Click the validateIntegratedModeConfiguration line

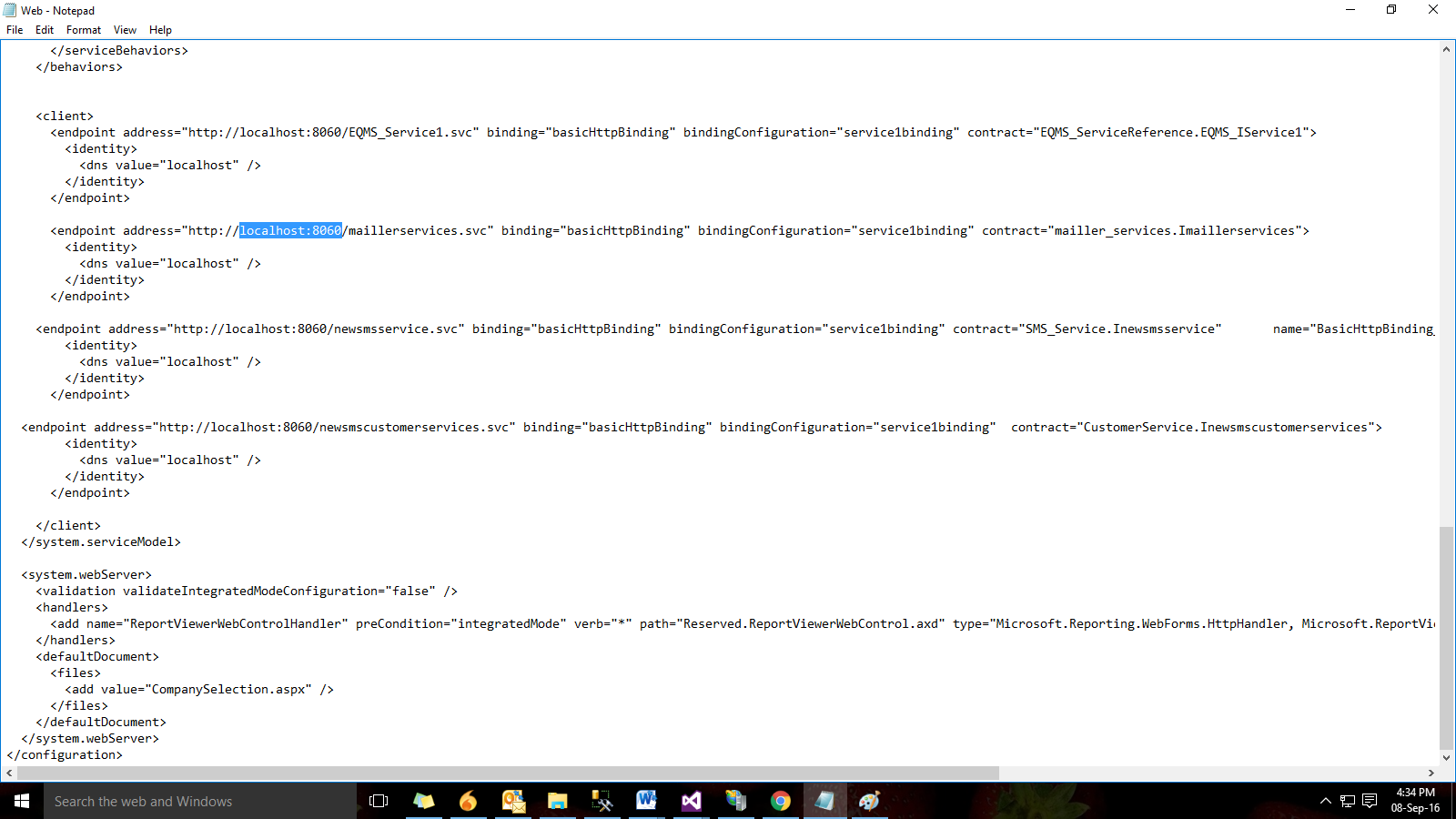[247, 591]
